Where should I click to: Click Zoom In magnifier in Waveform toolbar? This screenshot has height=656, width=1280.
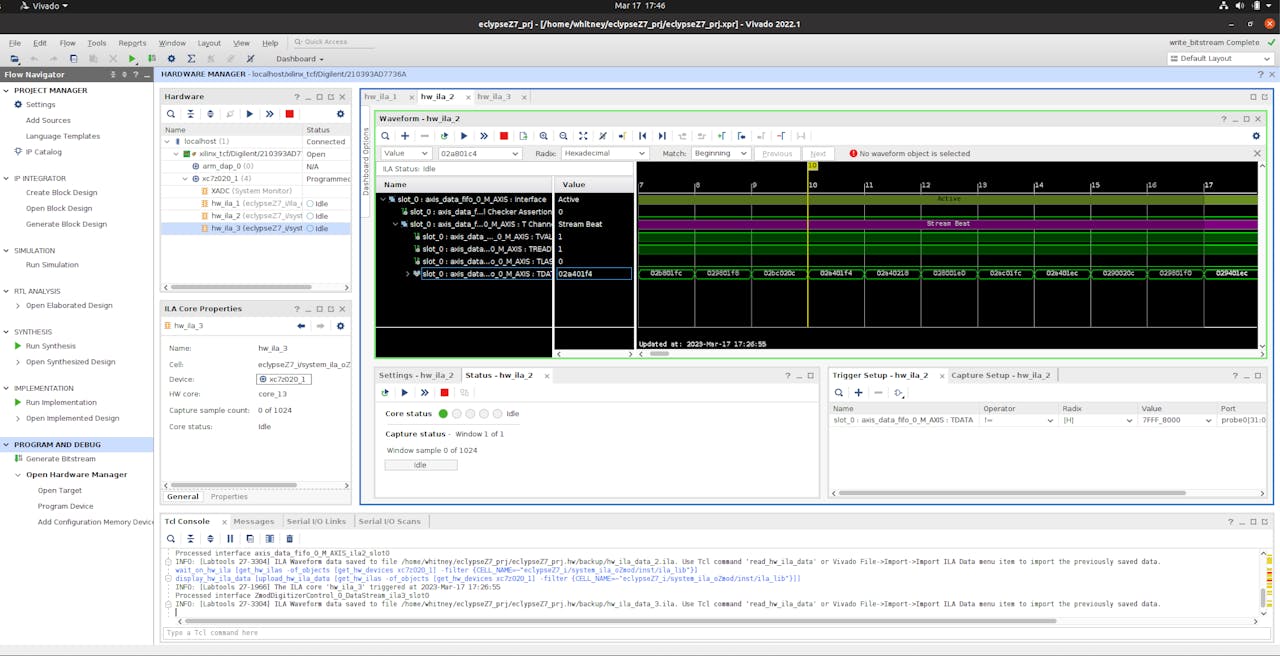(x=544, y=136)
